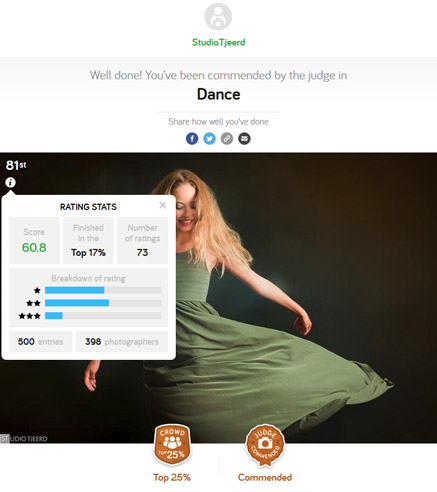Click the Crowd Top 25% badge

coord(172,445)
